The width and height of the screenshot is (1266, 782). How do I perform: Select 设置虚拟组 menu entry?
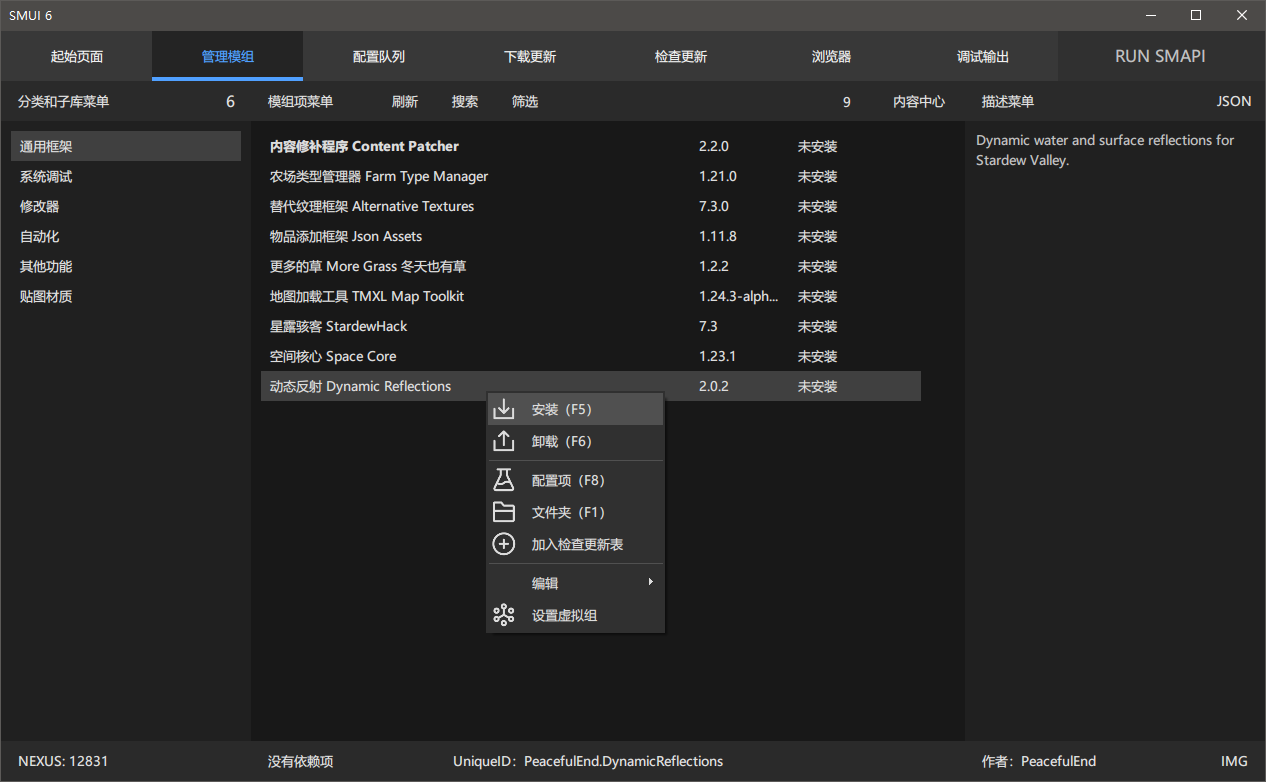pyautogui.click(x=576, y=615)
